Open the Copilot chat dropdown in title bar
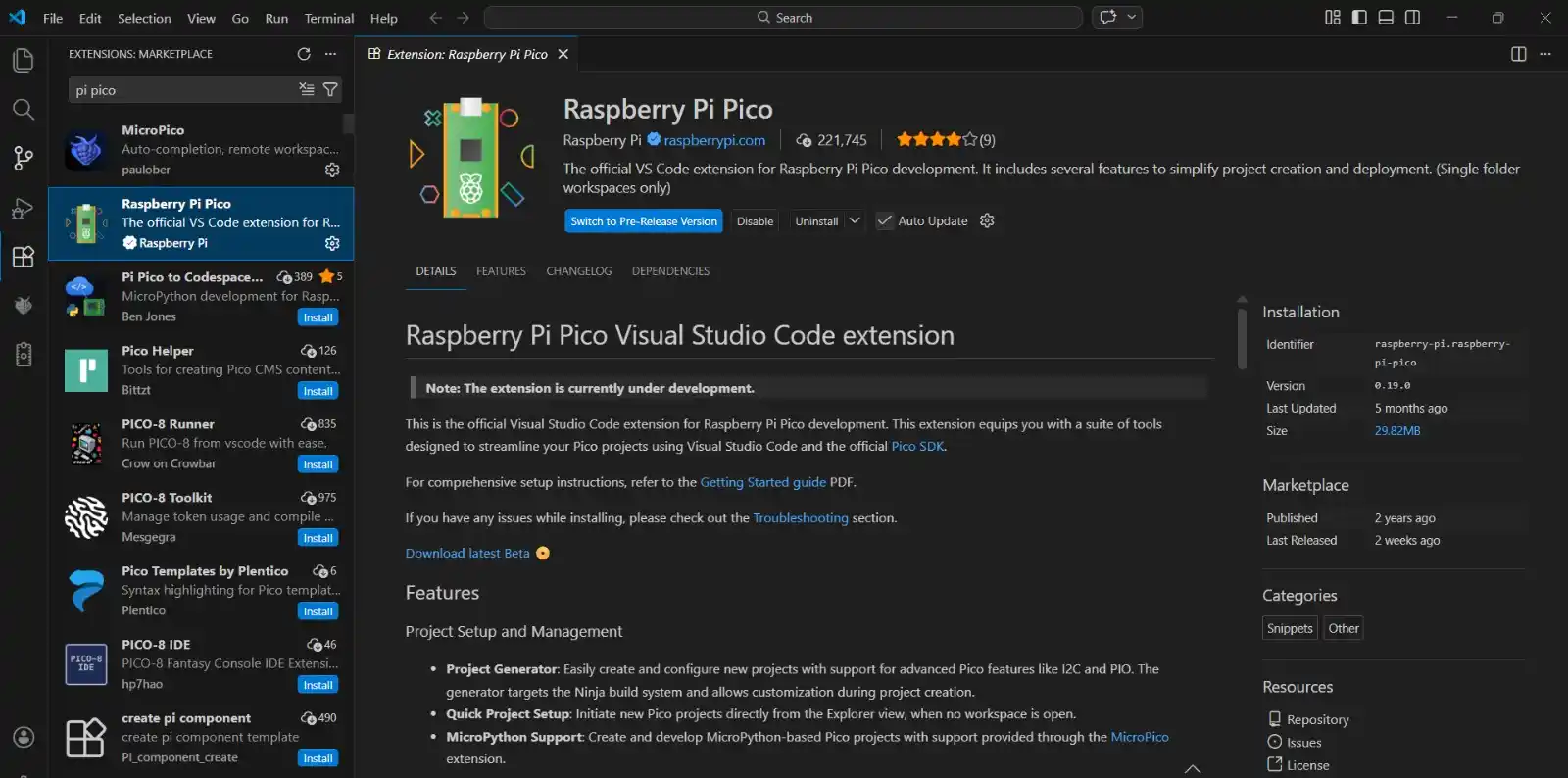The image size is (1568, 778). point(1132,18)
